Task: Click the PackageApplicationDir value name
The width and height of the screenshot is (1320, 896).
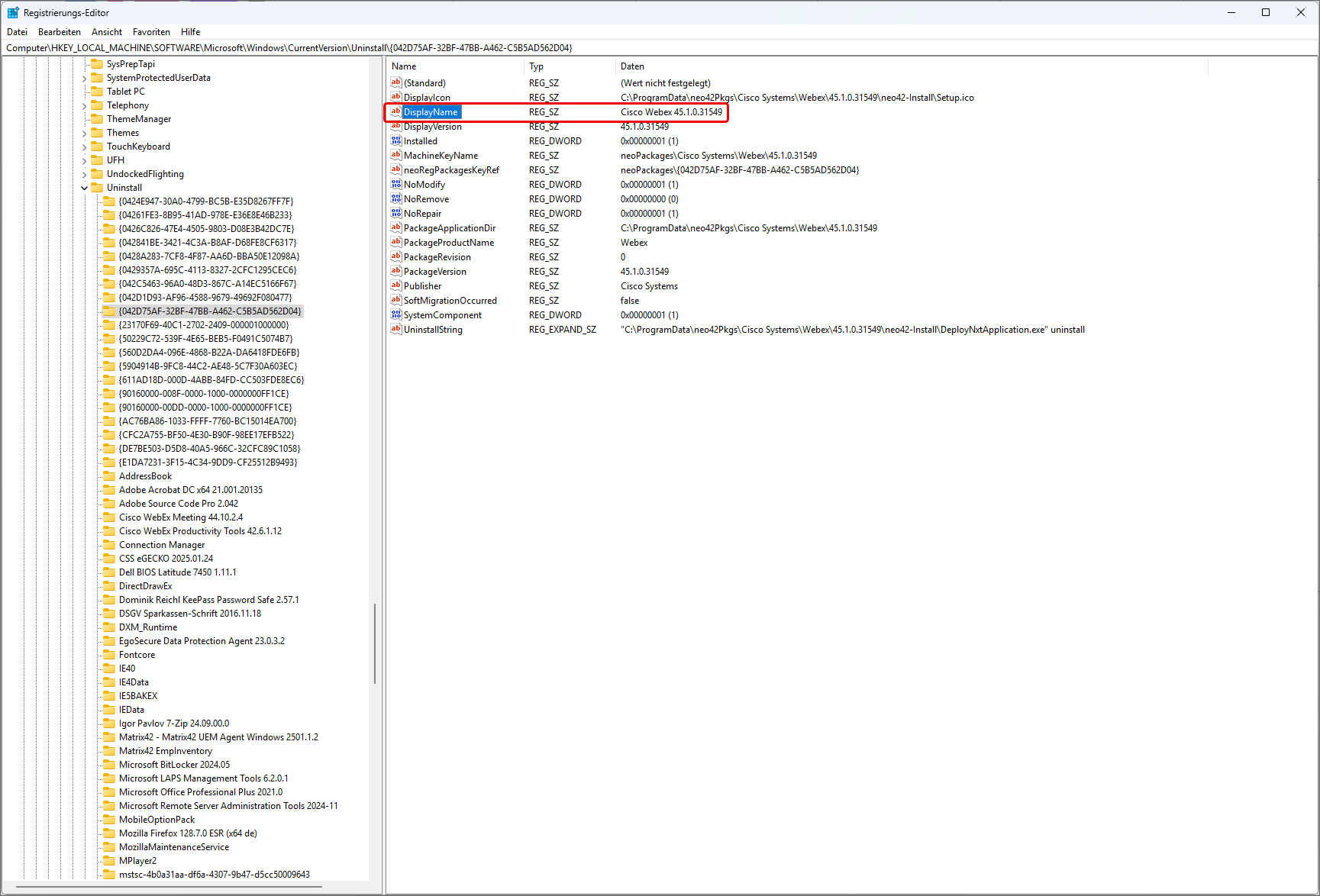Action: [x=450, y=228]
